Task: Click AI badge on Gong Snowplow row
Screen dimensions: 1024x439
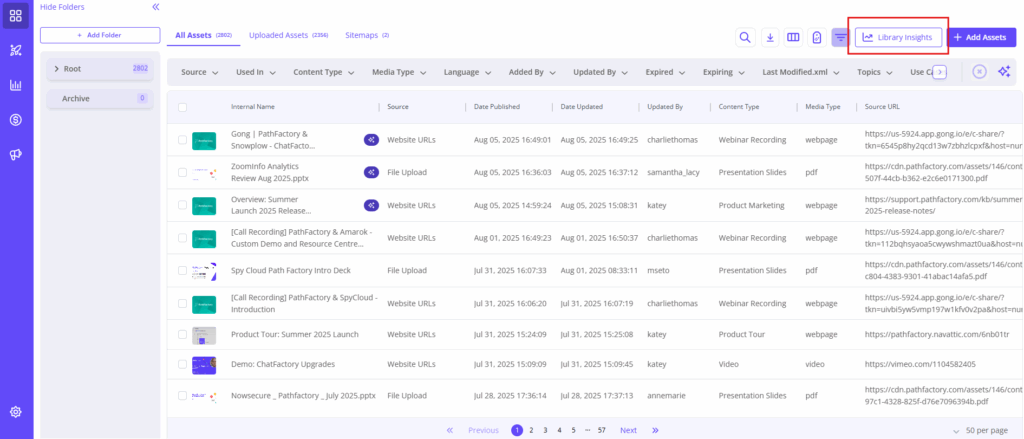Action: pyautogui.click(x=371, y=140)
